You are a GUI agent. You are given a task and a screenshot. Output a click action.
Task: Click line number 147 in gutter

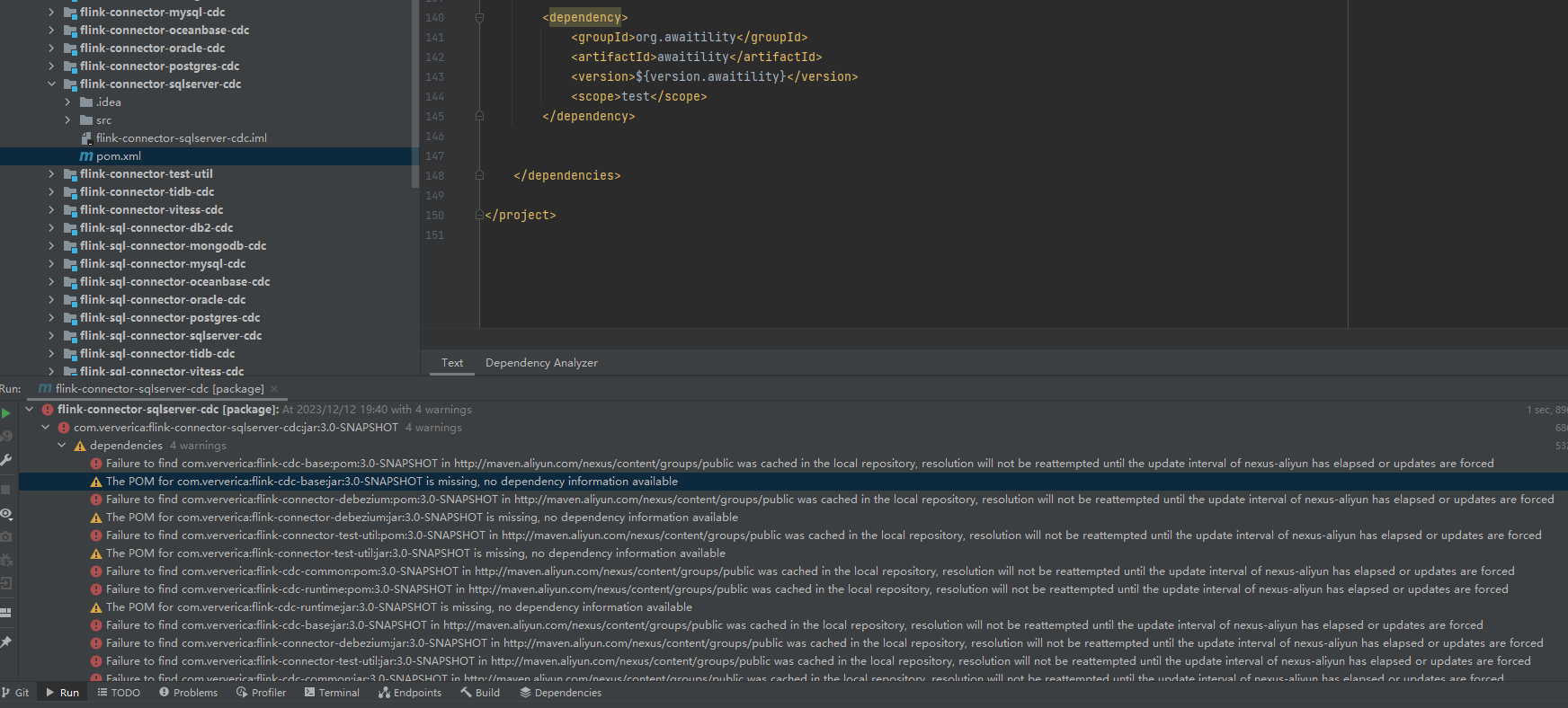pyautogui.click(x=435, y=156)
